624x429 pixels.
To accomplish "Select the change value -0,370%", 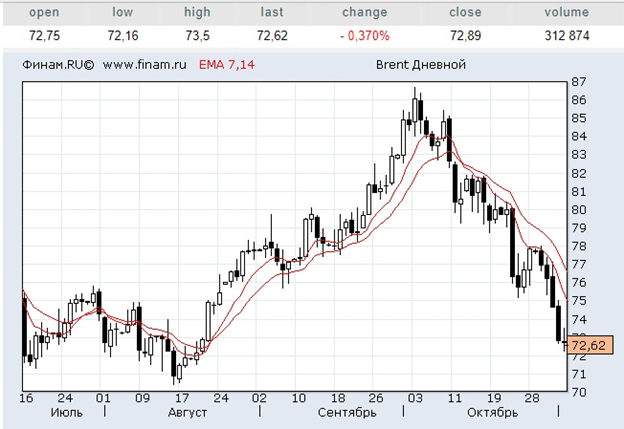I will (365, 36).
